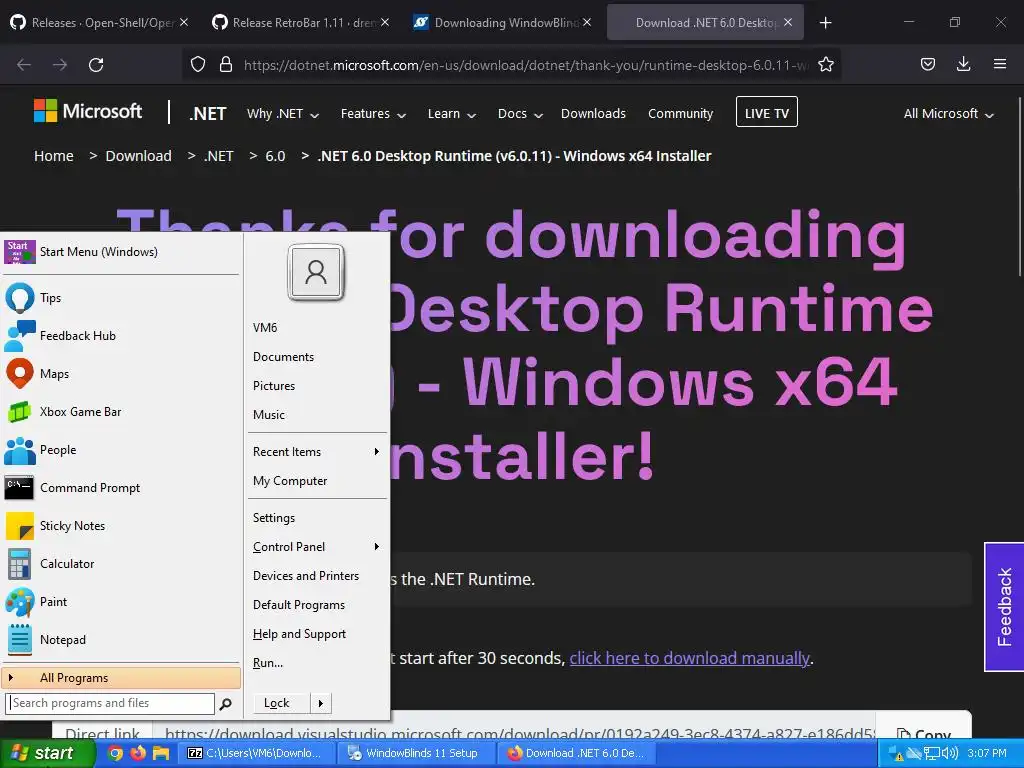This screenshot has height=768, width=1024.
Task: Focus the Search programs and files box
Action: 110,703
